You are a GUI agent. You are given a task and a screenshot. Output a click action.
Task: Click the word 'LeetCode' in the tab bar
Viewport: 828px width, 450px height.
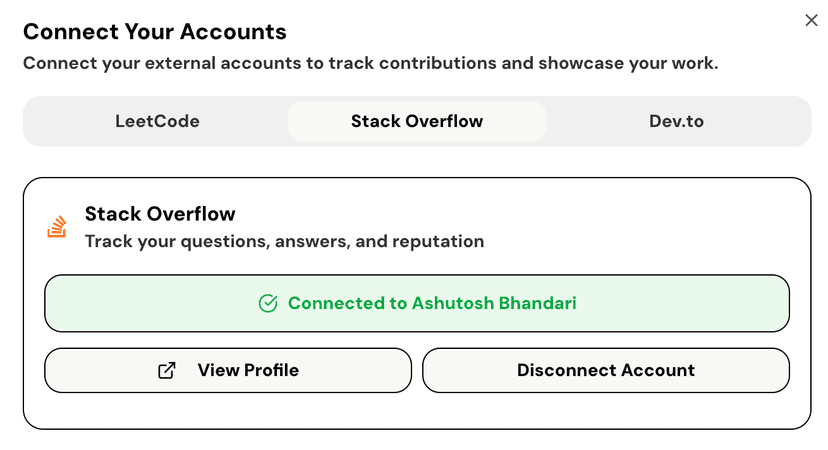(x=157, y=121)
